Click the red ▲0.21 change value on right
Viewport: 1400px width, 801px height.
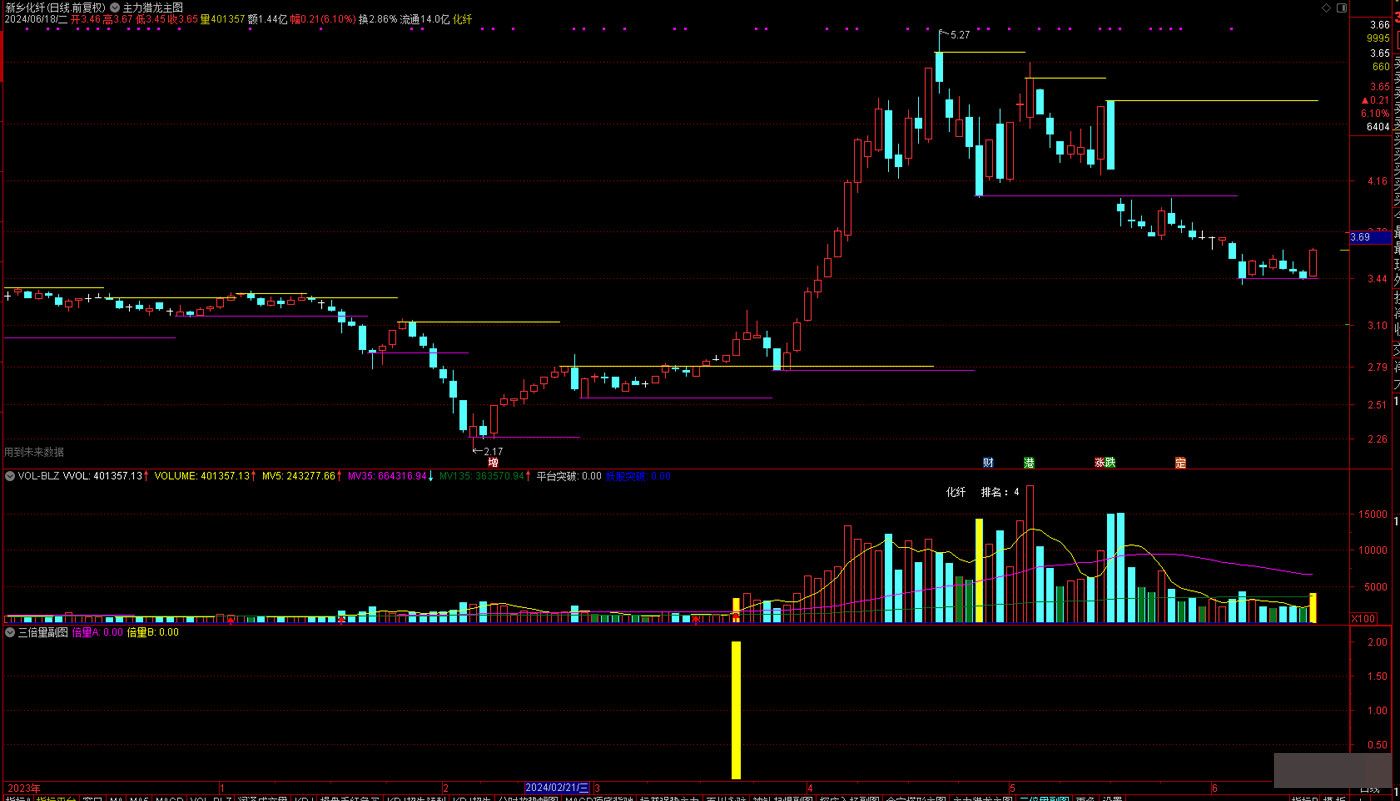(x=1375, y=100)
